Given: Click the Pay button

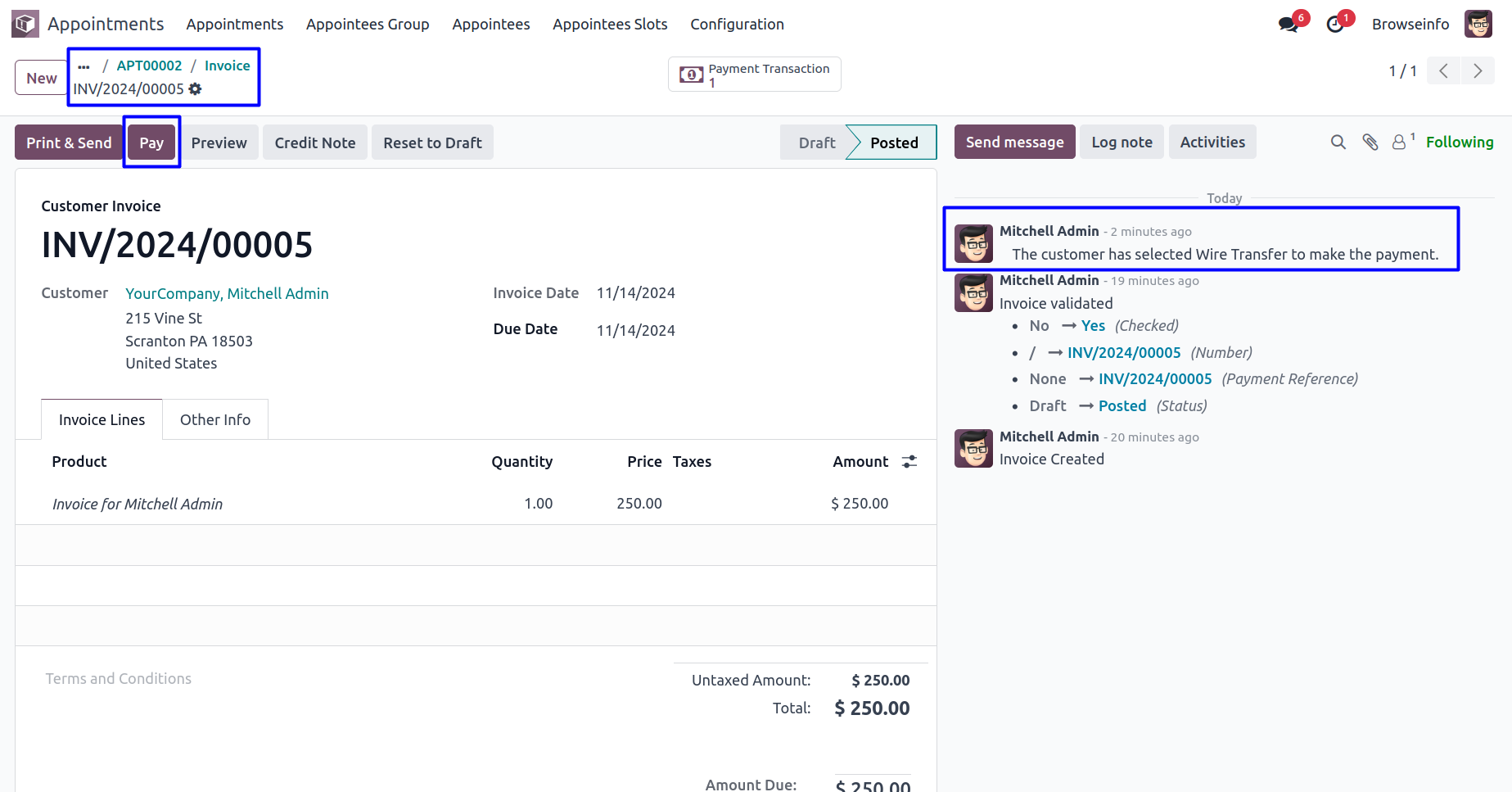Looking at the screenshot, I should (151, 143).
